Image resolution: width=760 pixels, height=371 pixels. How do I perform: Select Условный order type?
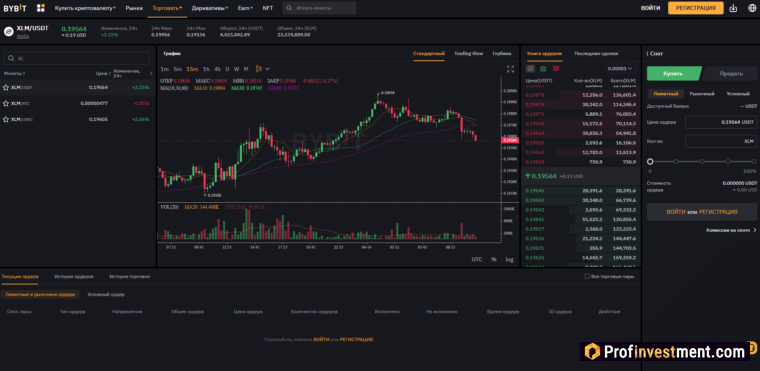pos(738,94)
